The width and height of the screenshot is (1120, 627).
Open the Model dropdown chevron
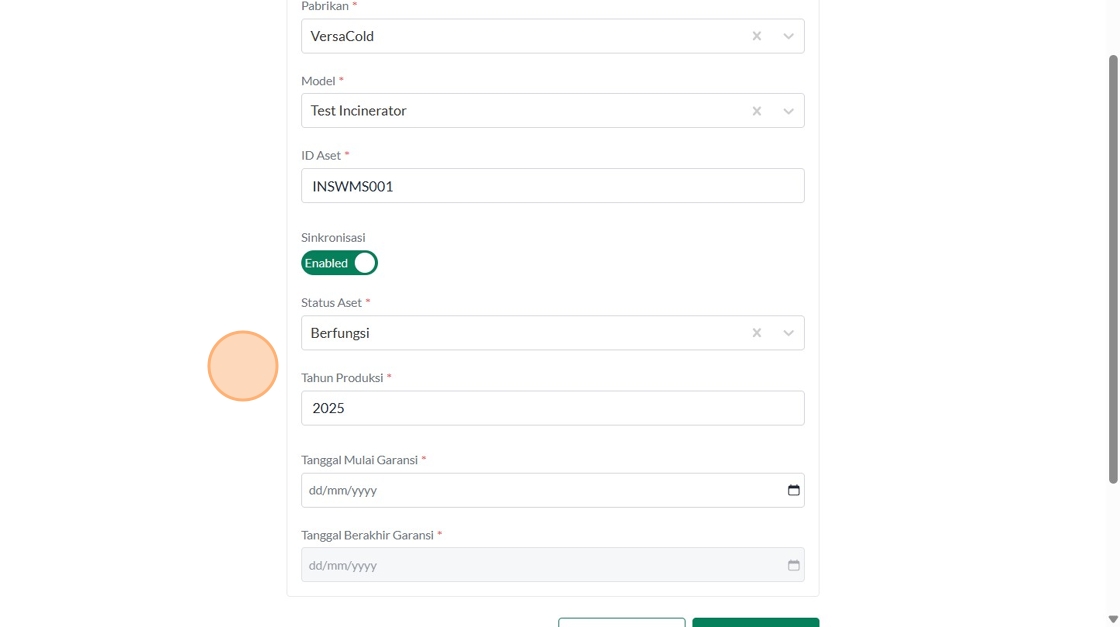tap(789, 111)
